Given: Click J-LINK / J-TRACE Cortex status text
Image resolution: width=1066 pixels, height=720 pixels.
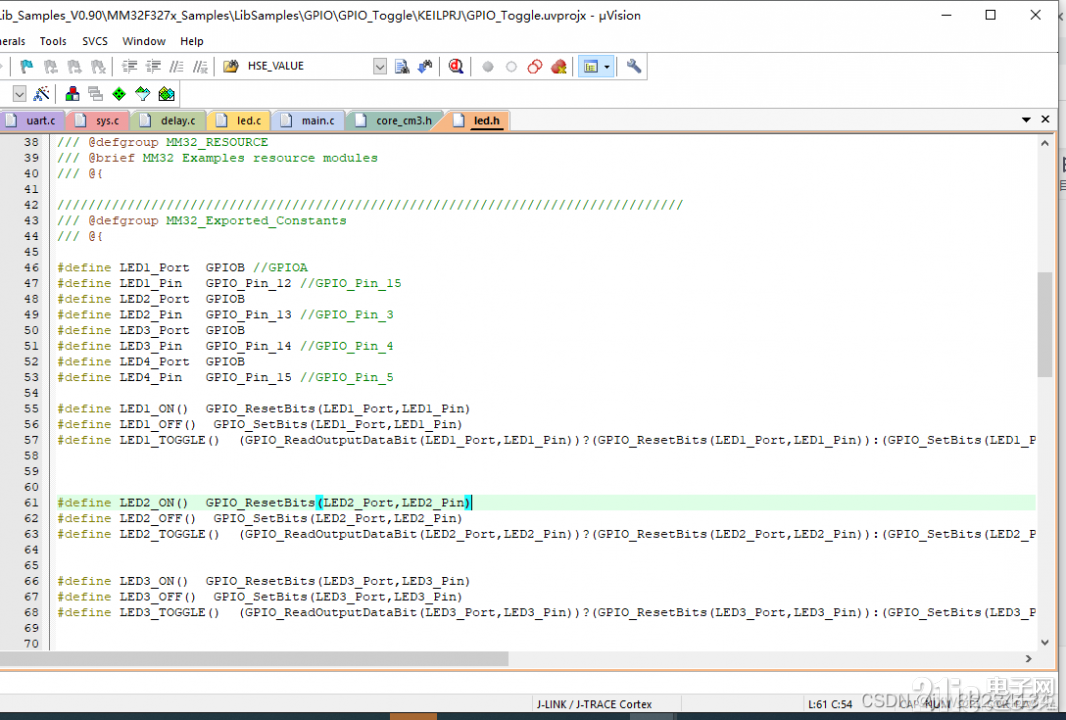Looking at the screenshot, I should (594, 704).
